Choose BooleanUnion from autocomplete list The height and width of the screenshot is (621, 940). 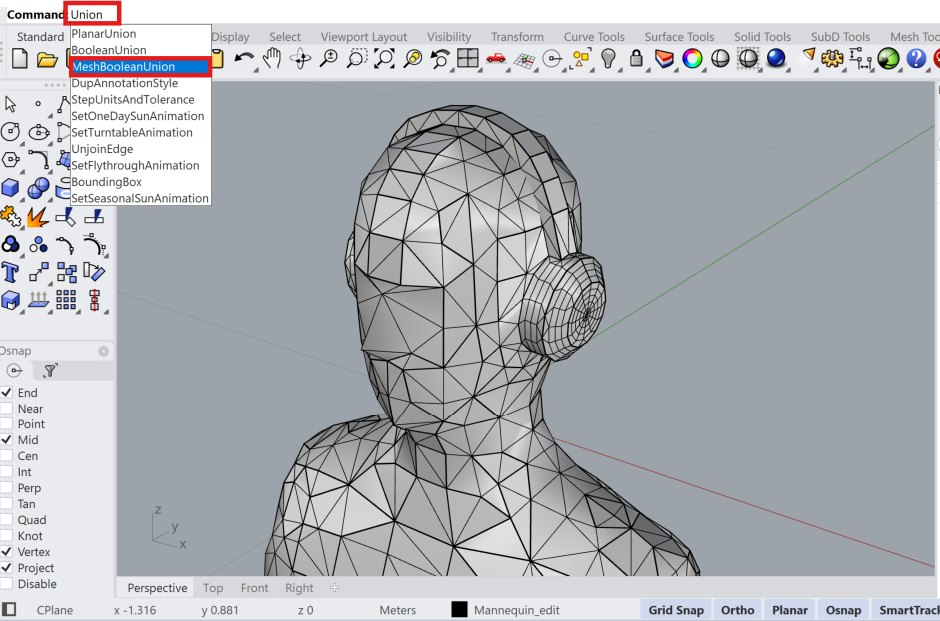(140, 50)
